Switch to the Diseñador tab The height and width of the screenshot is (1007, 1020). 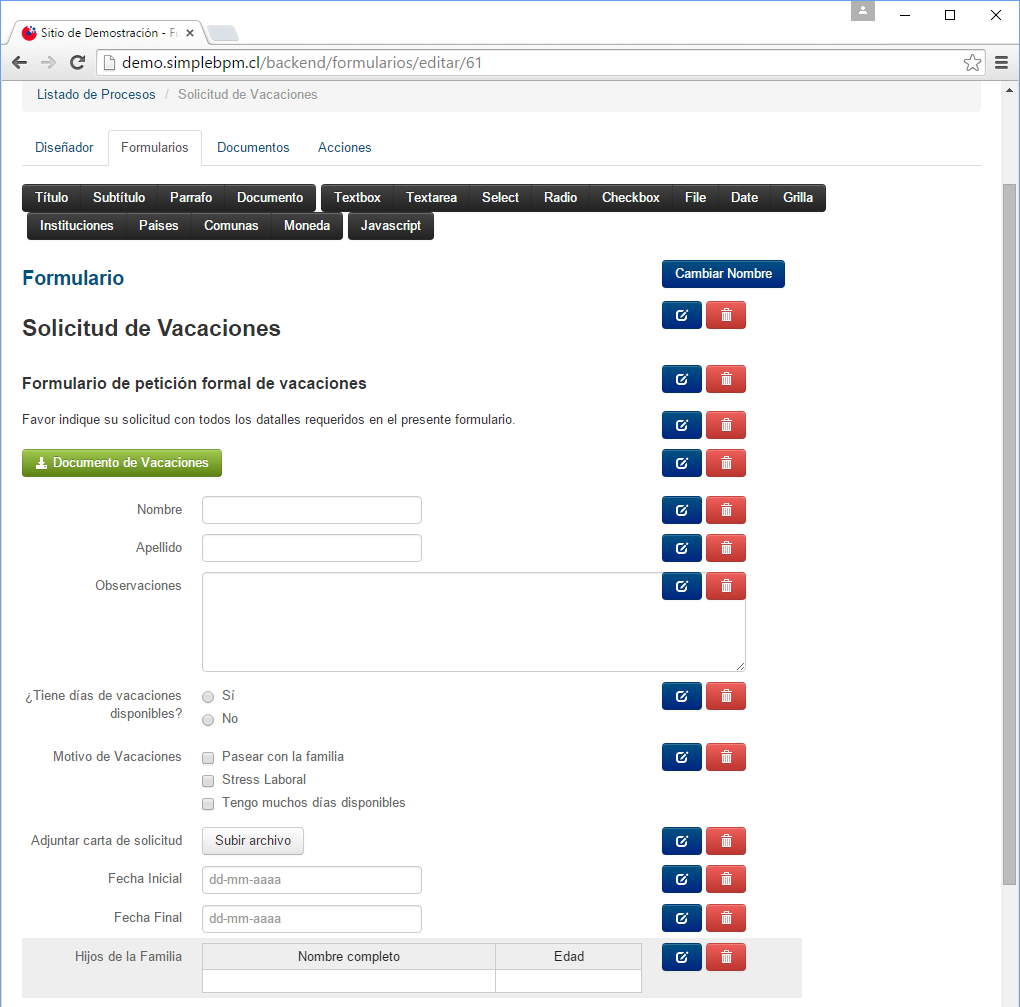[64, 148]
